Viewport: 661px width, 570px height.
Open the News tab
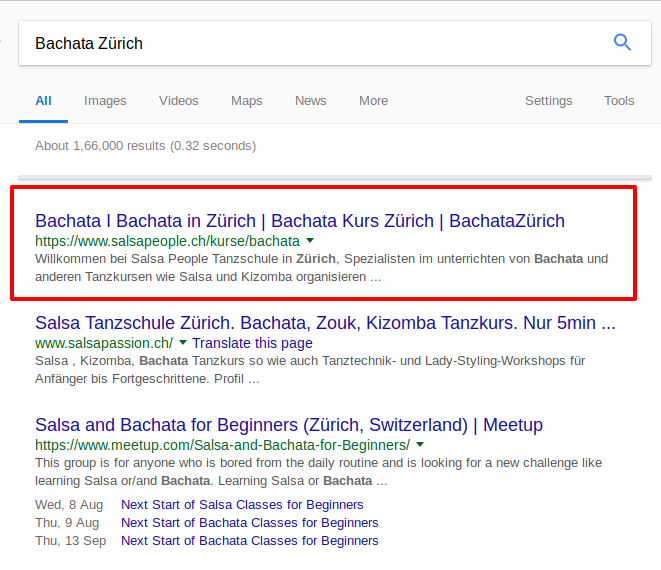310,101
